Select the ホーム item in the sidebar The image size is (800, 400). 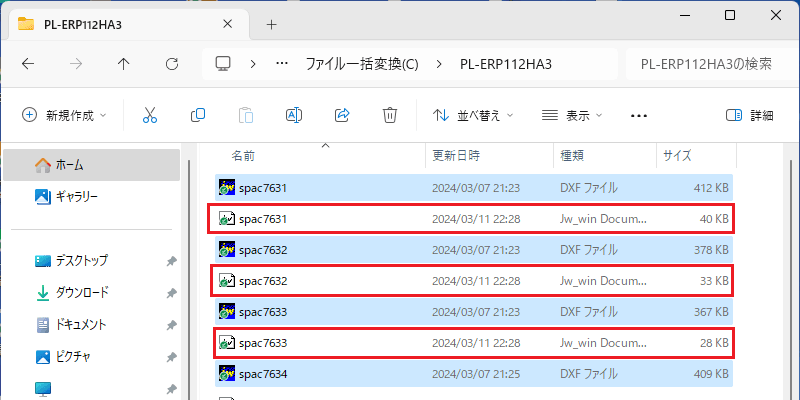[x=92, y=165]
